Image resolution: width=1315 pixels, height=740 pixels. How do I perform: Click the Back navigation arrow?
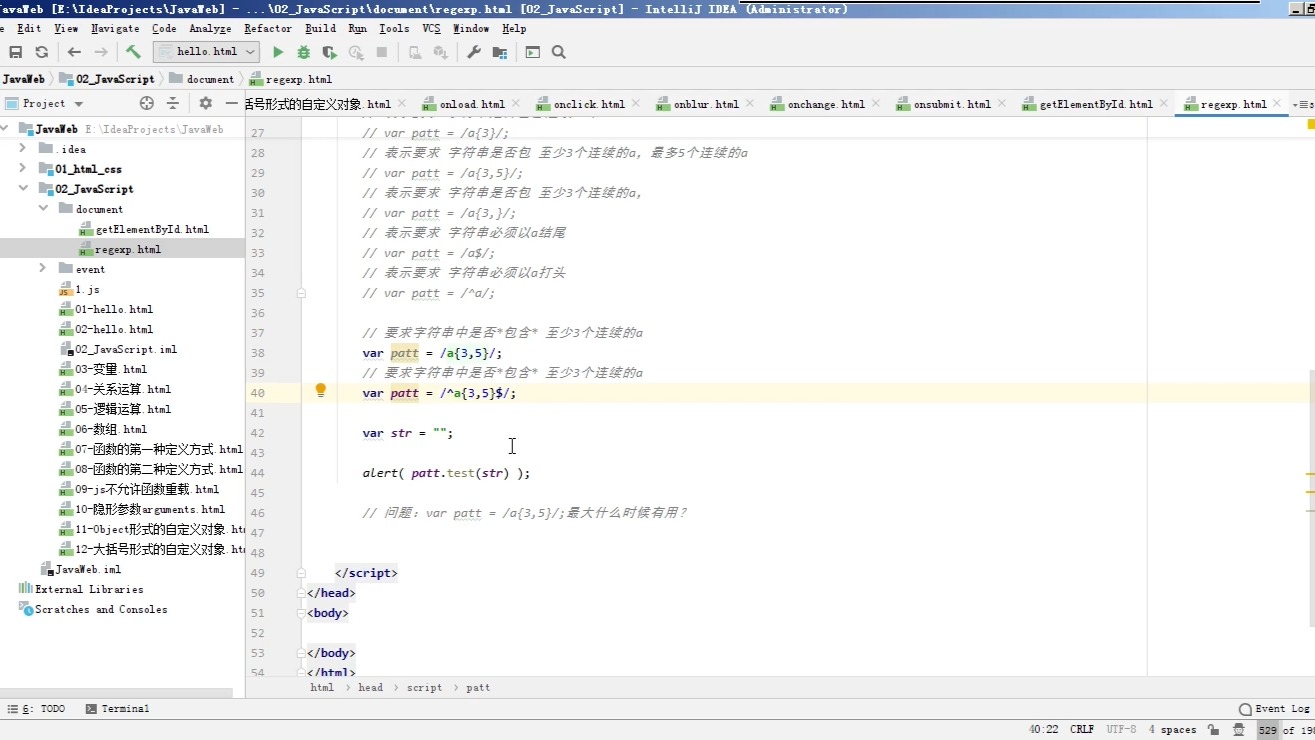(x=74, y=52)
